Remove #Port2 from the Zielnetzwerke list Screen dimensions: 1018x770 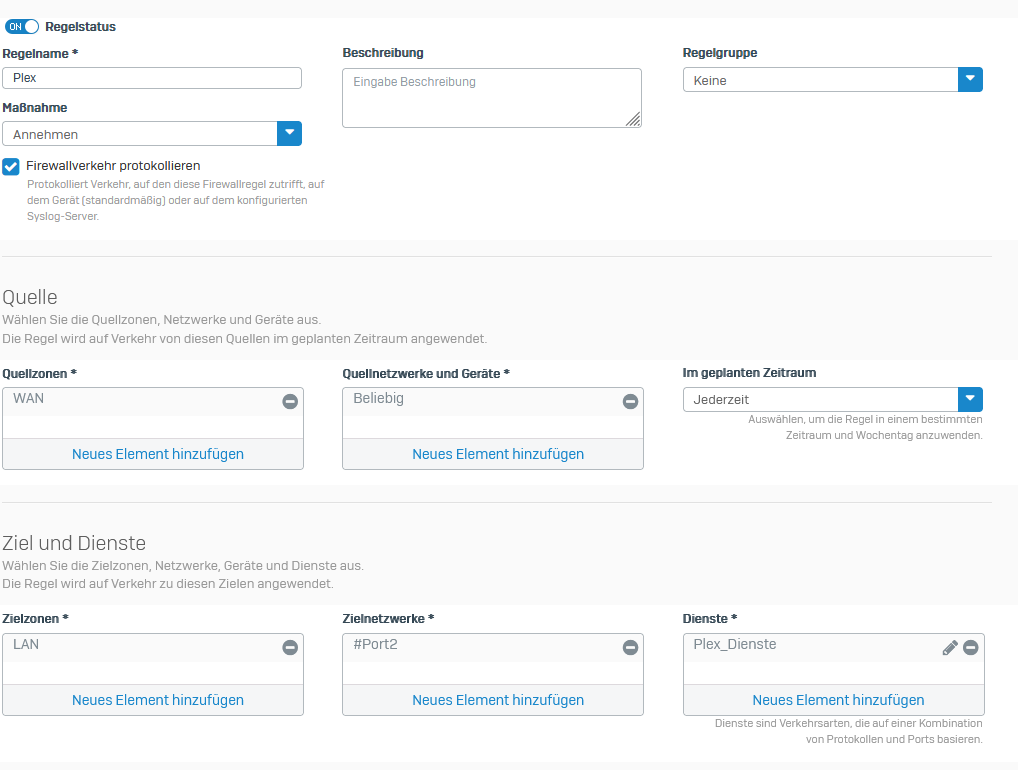tap(630, 647)
